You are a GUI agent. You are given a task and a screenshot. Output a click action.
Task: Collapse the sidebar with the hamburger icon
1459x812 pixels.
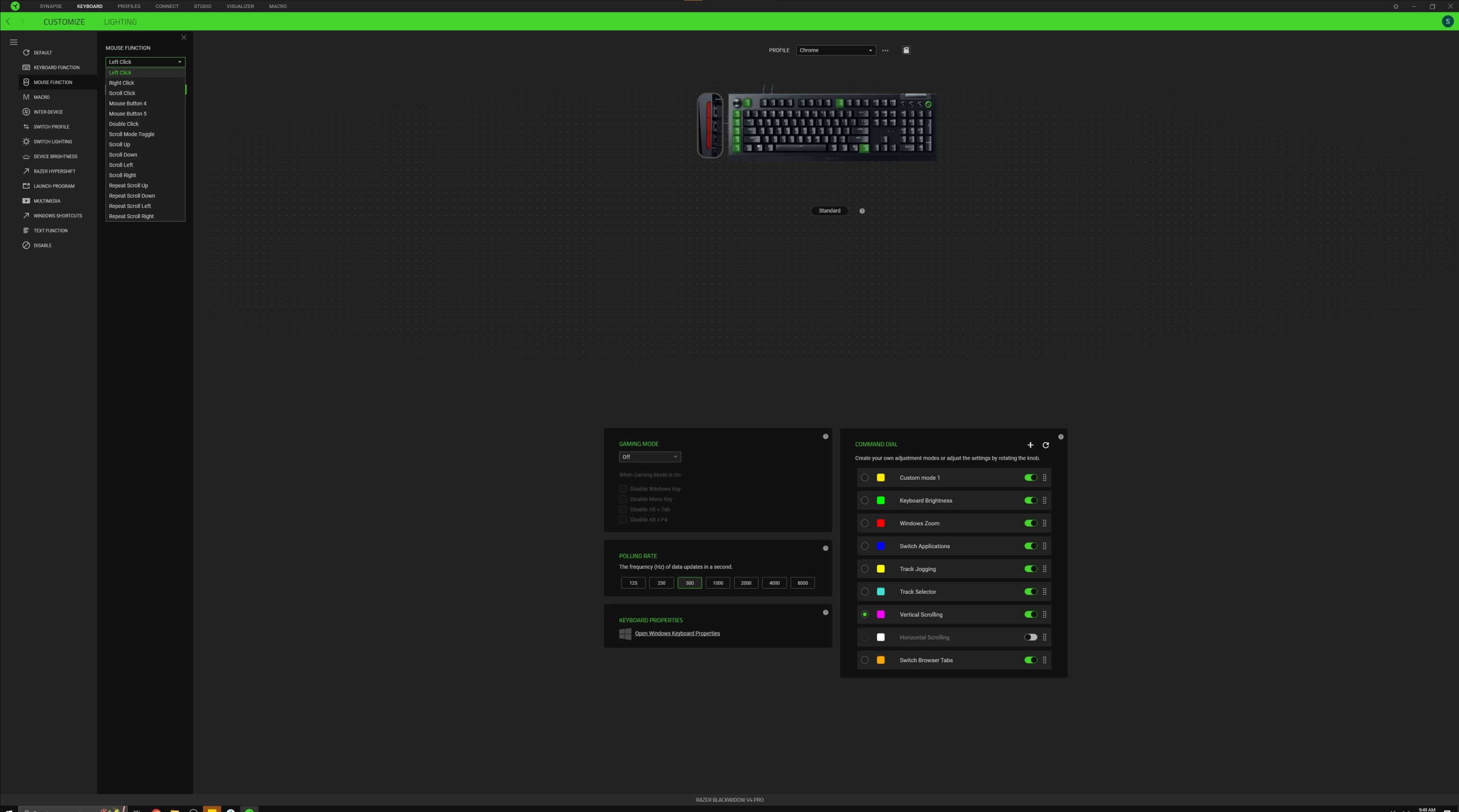pos(14,42)
